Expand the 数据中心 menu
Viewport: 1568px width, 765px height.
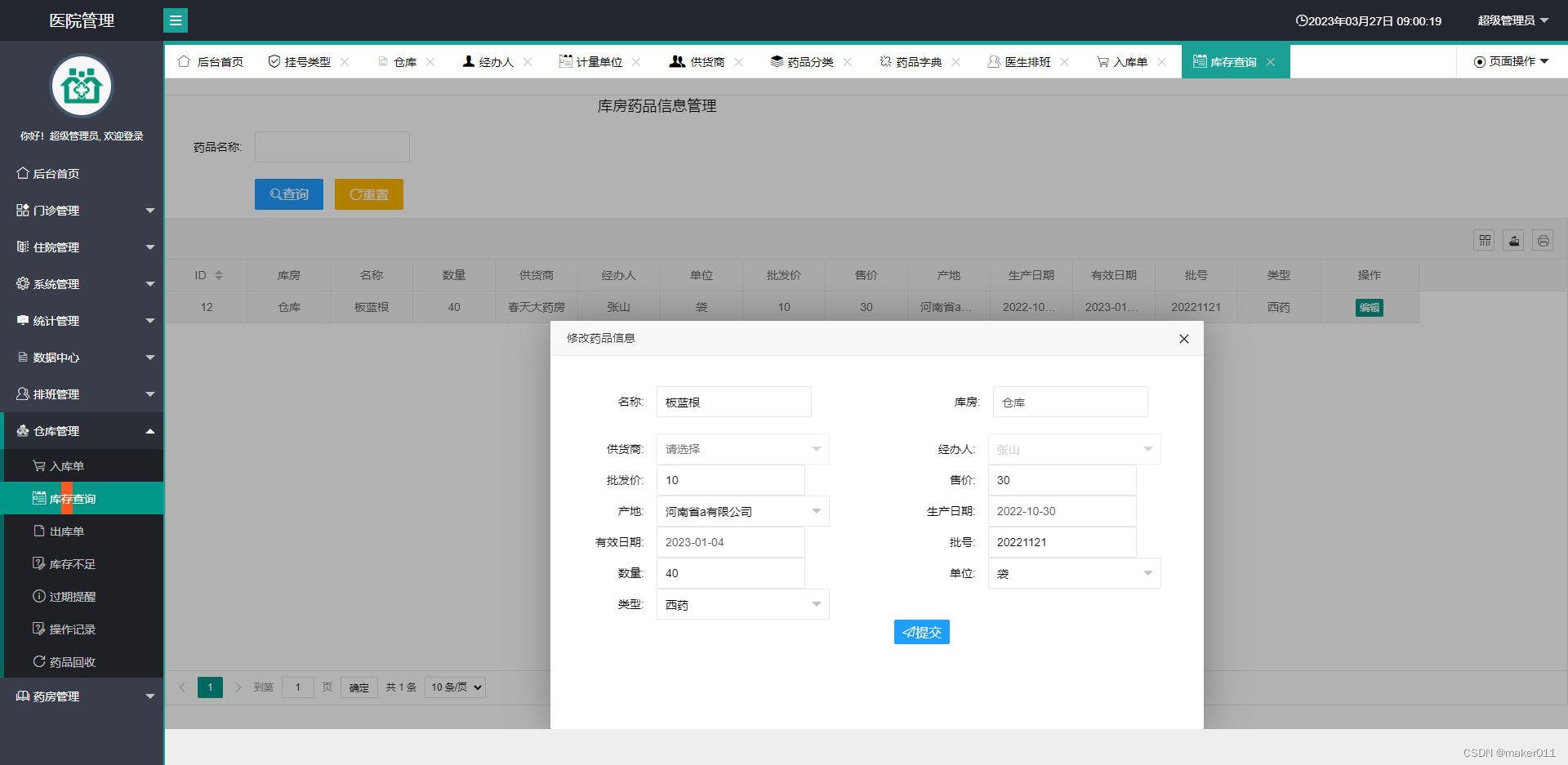coord(82,358)
